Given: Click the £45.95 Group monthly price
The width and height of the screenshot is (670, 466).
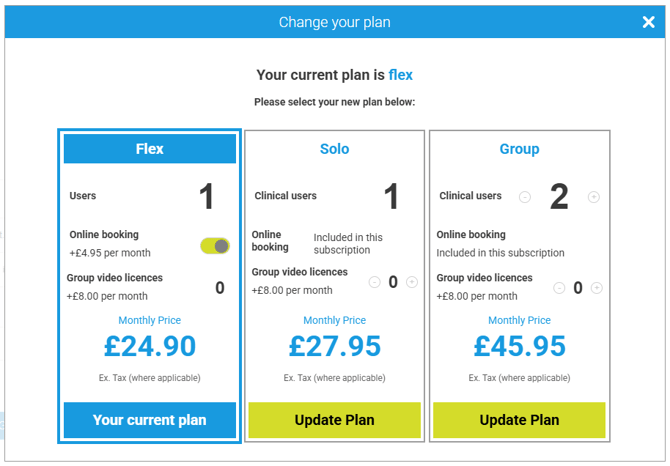Looking at the screenshot, I should 519,346.
